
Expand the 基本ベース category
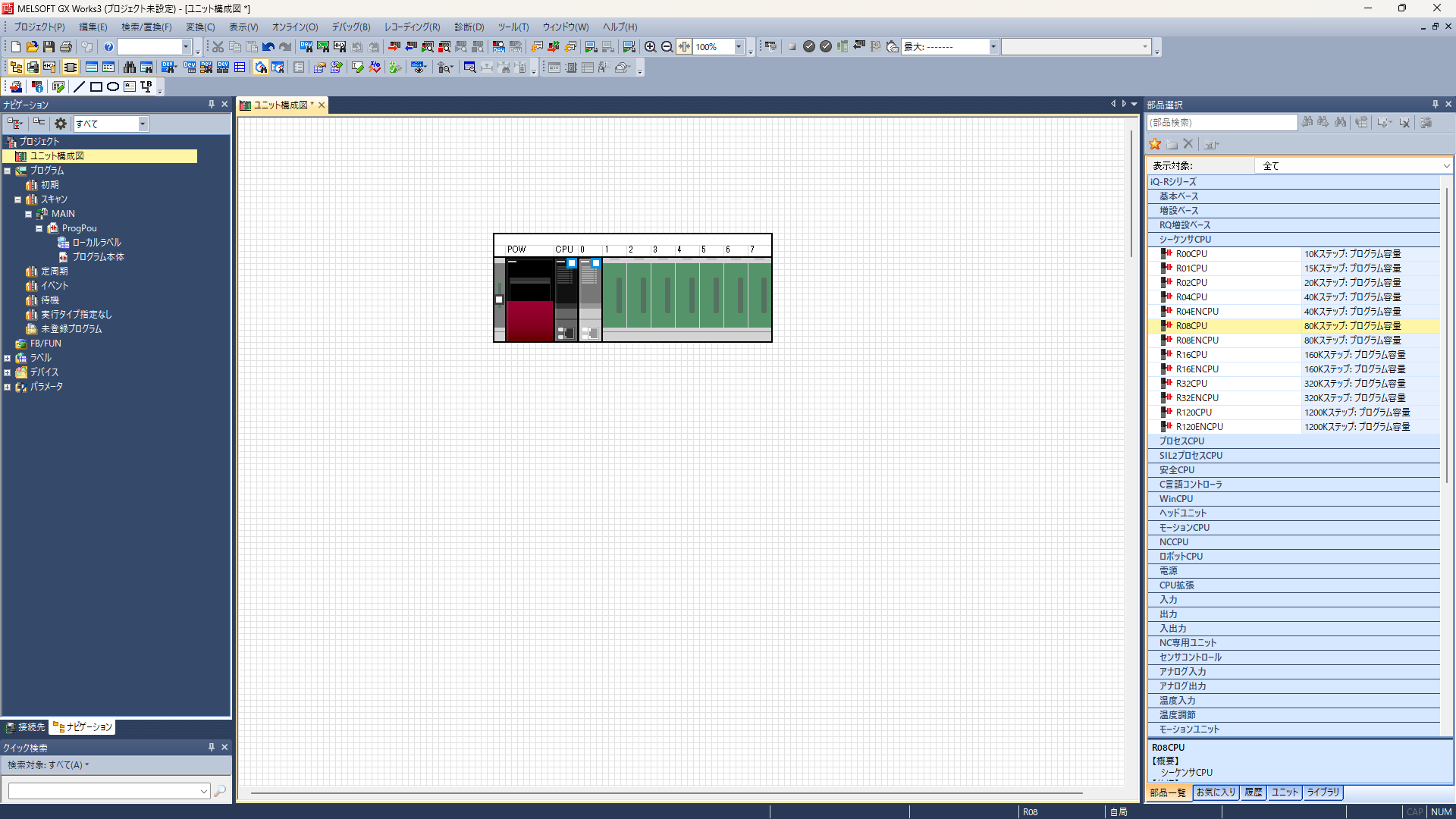(x=1294, y=196)
